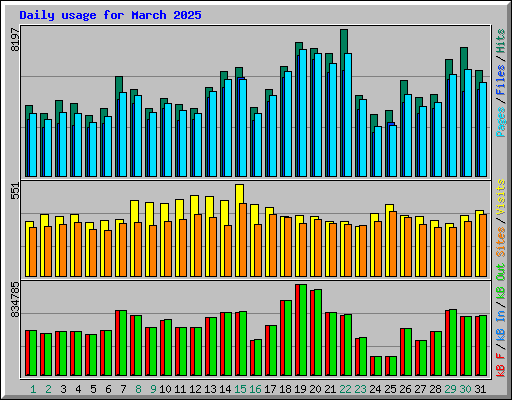Select day label 13 on the axis
Image resolution: width=512 pixels, height=400 pixels.
pos(210,389)
